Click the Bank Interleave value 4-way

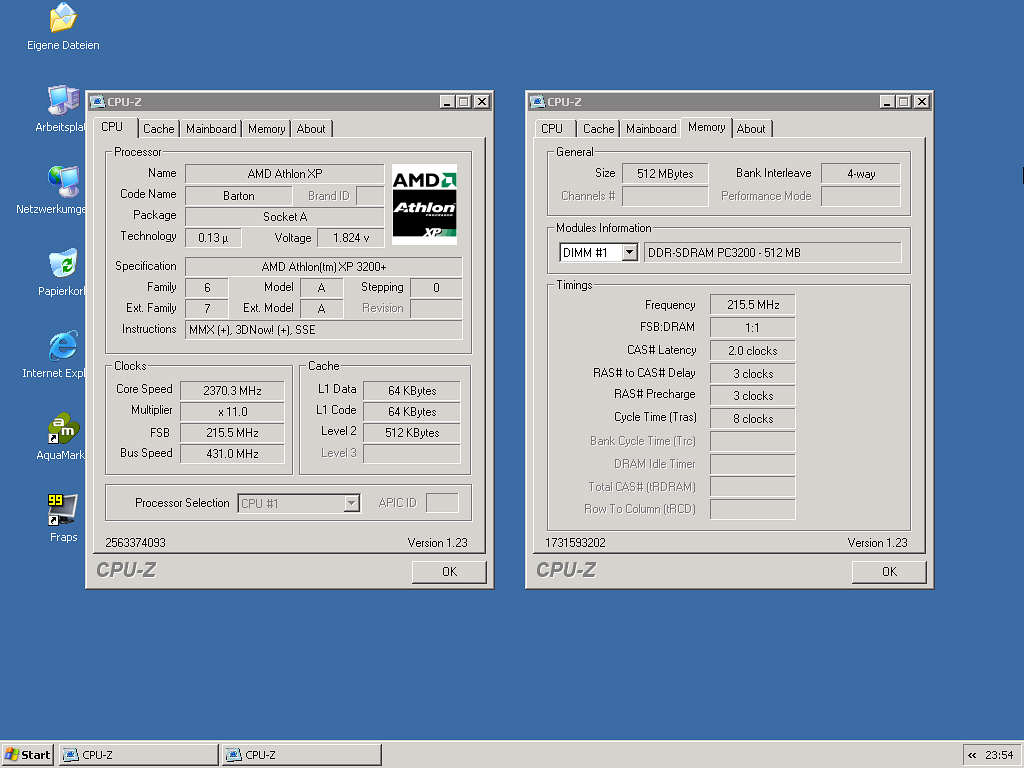click(x=861, y=174)
